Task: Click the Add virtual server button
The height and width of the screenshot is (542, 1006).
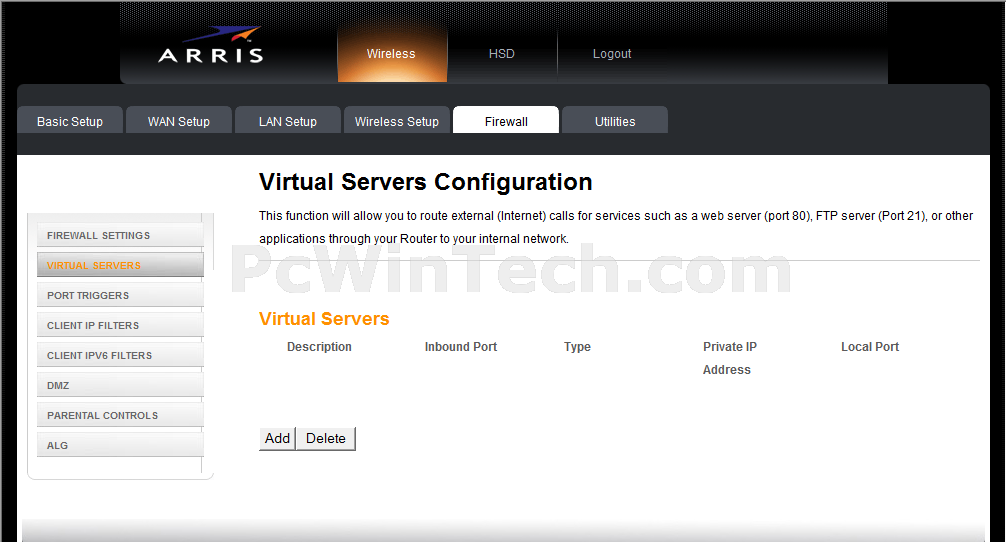Action: (277, 439)
